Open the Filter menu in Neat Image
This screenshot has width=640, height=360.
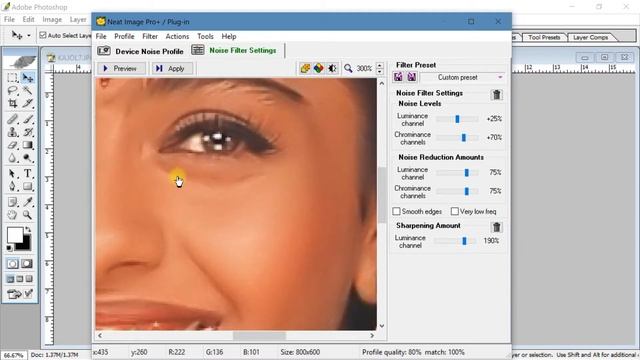(x=150, y=36)
